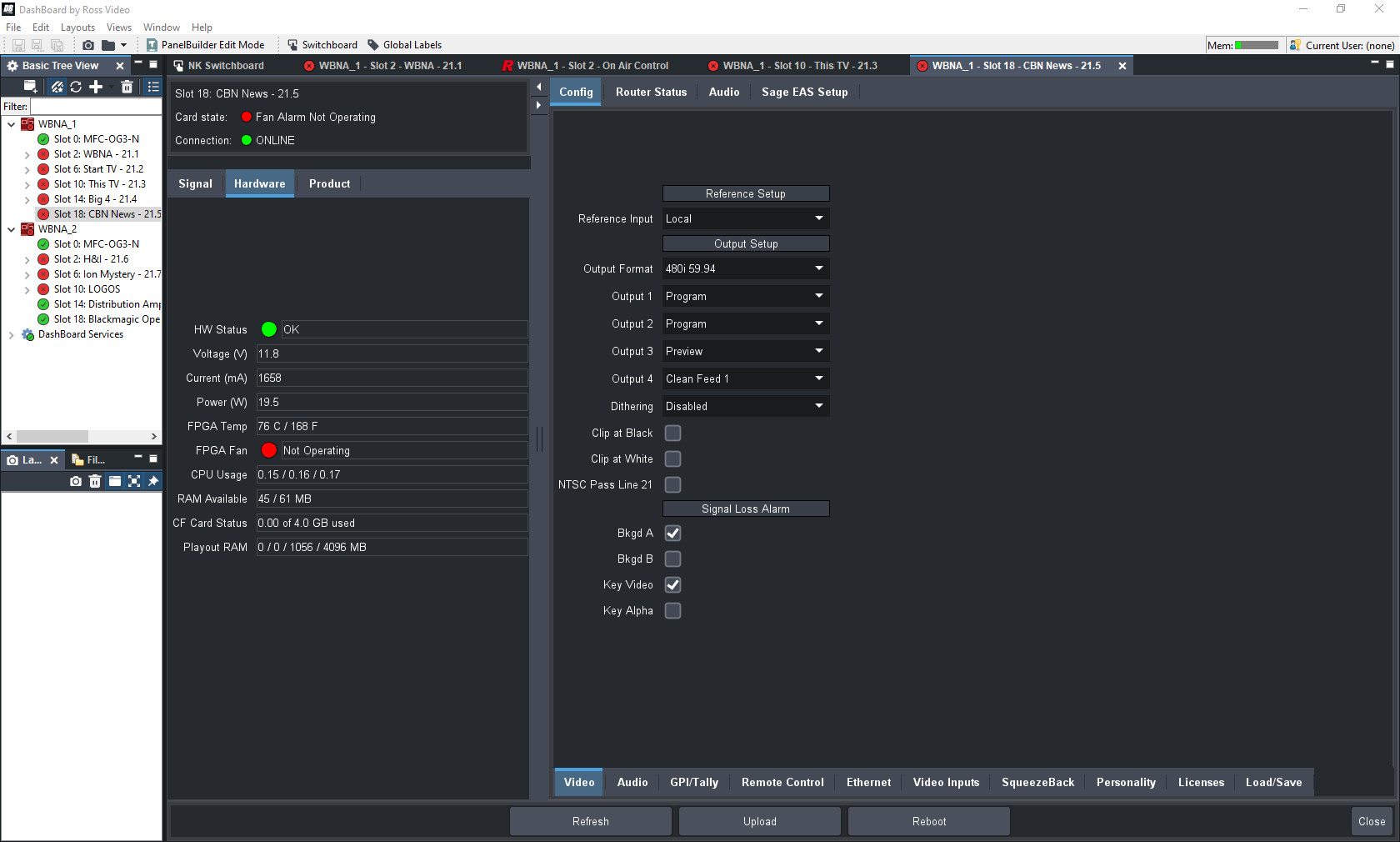Toggle the Clip at White checkbox

pos(672,459)
